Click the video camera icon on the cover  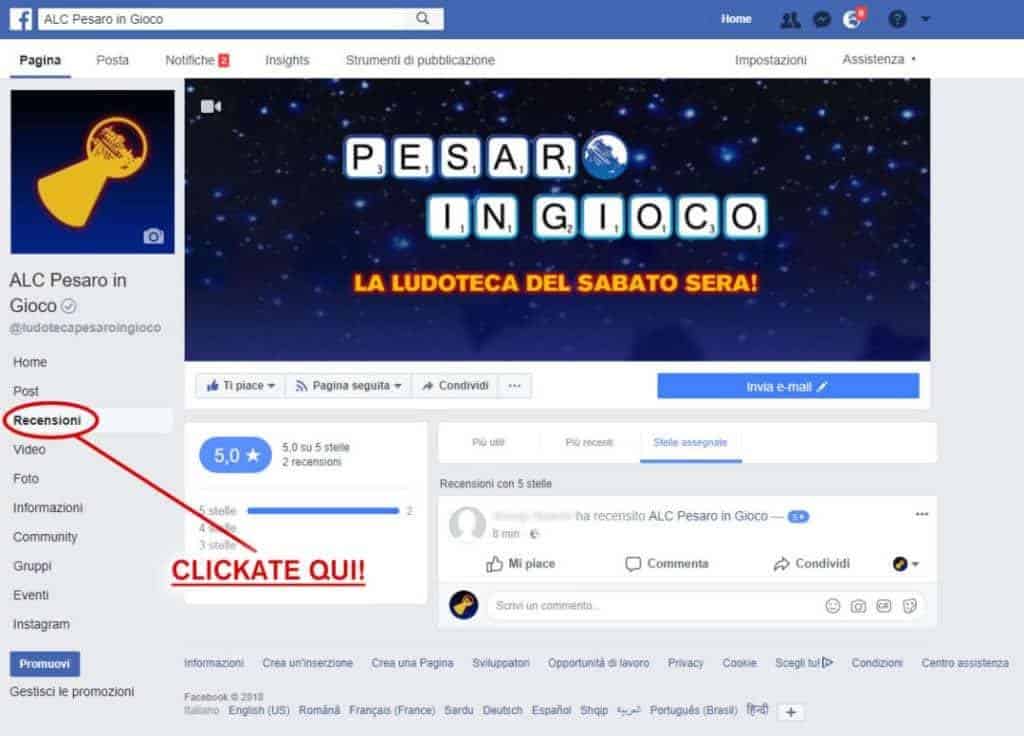[210, 106]
